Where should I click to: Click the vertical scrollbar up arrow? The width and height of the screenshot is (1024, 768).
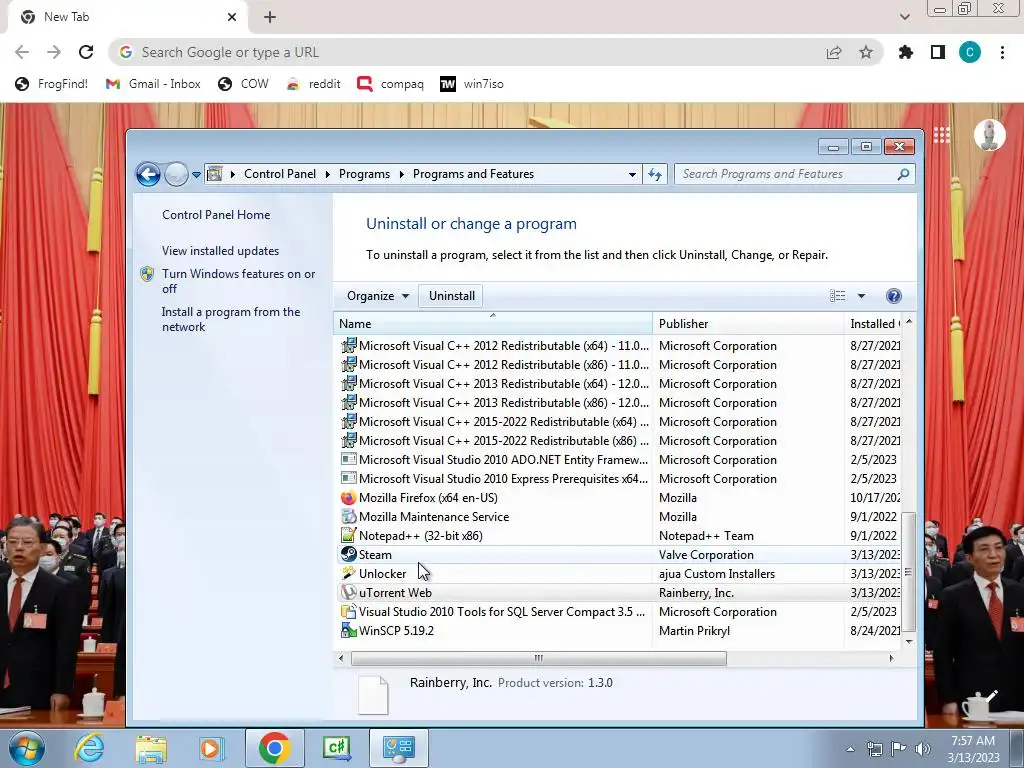point(908,322)
